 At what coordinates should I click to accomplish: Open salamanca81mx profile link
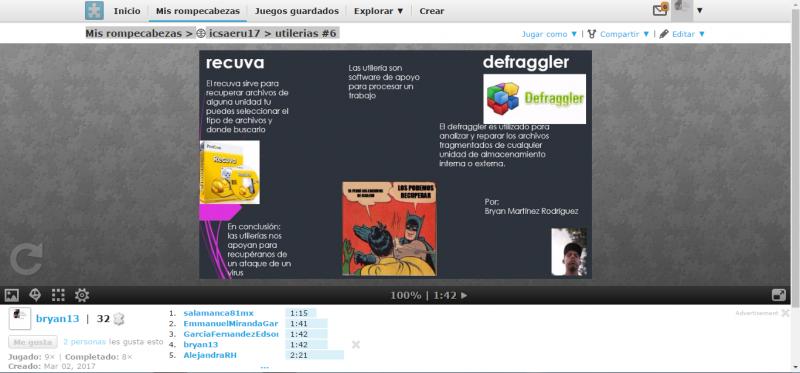coord(218,313)
